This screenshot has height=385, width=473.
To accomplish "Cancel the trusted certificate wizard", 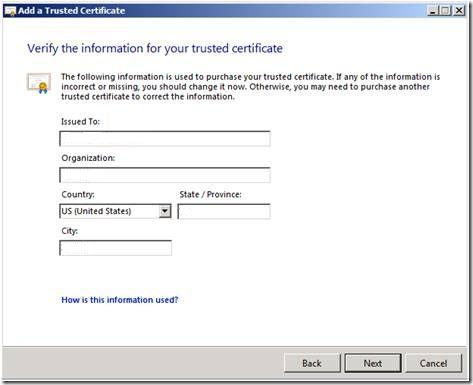I will click(x=433, y=363).
